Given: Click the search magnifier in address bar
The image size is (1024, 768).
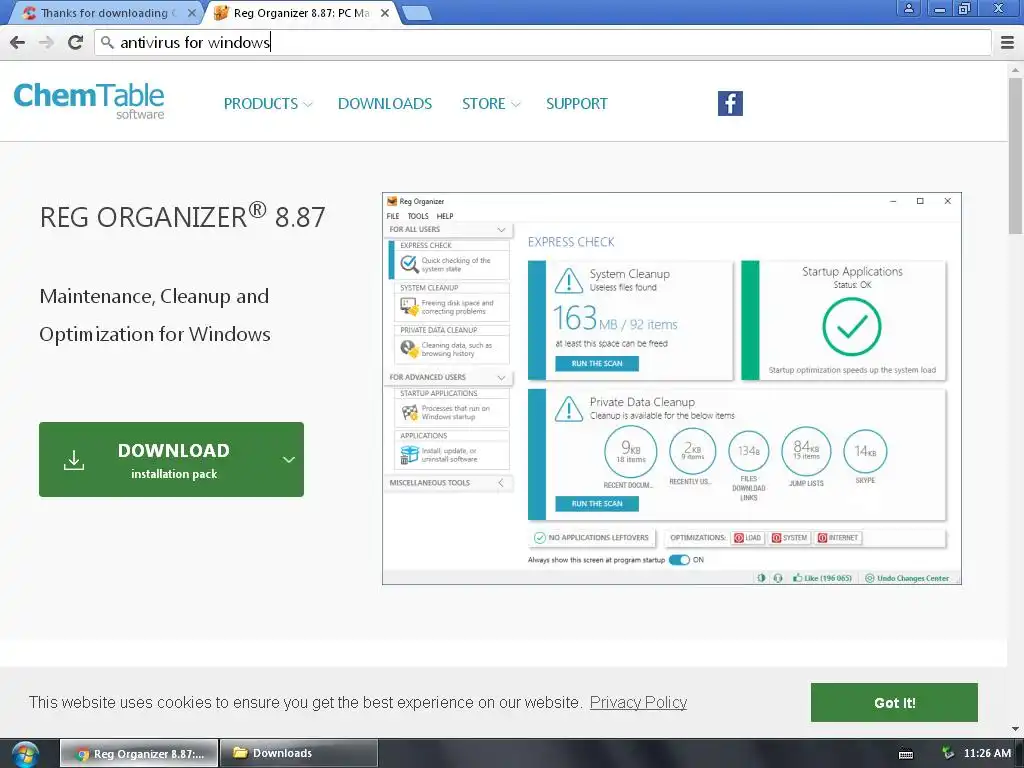Looking at the screenshot, I should (x=107, y=42).
